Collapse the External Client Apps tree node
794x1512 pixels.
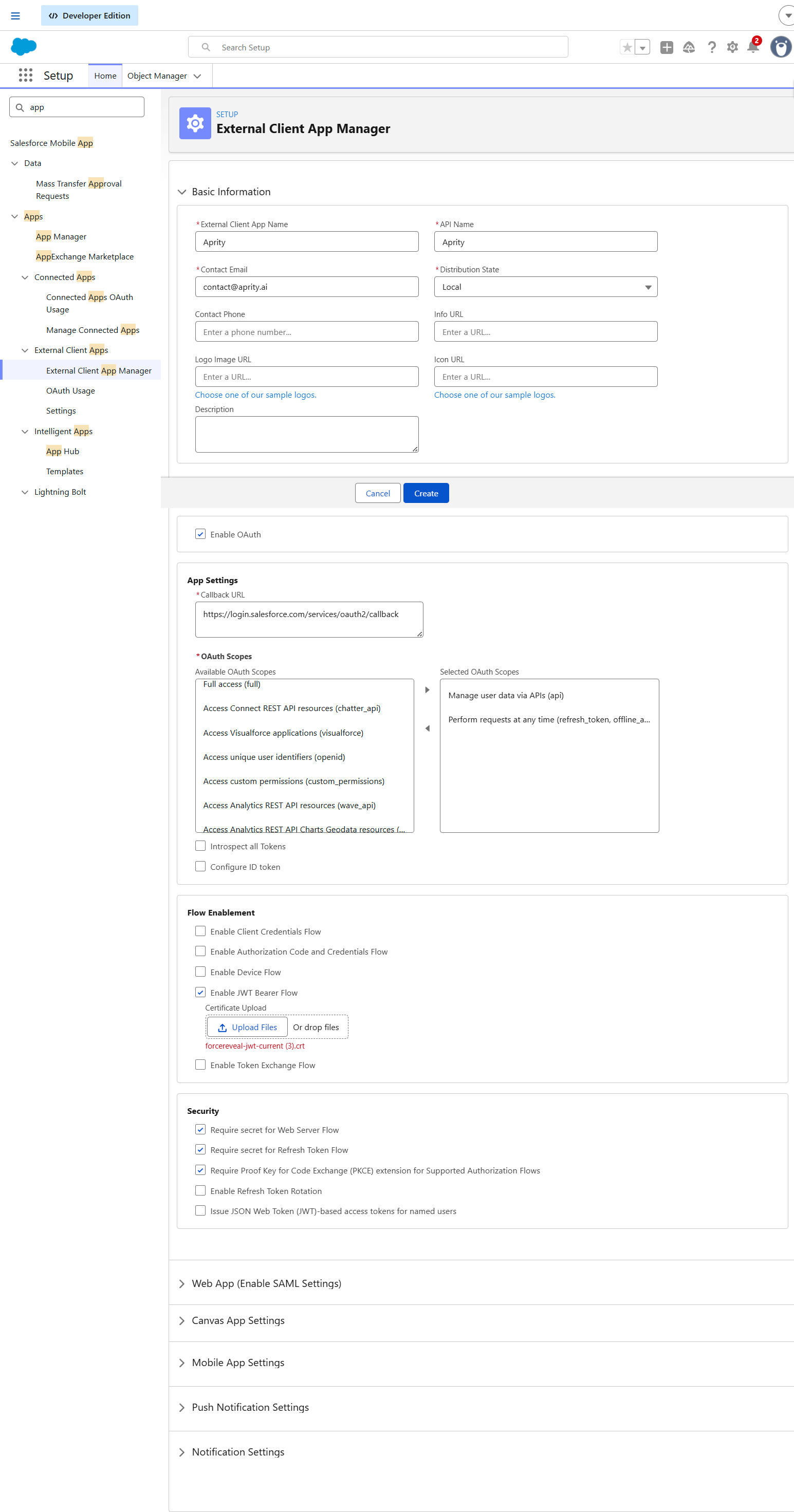[25, 351]
